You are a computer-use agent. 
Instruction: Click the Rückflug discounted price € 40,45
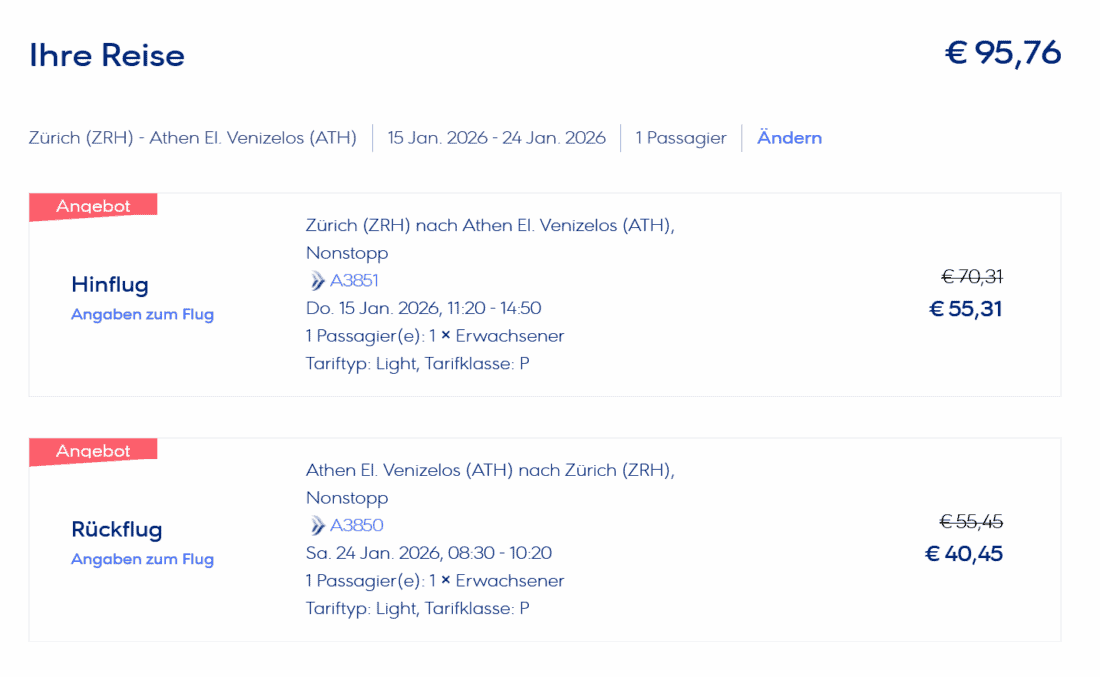pyautogui.click(x=964, y=554)
